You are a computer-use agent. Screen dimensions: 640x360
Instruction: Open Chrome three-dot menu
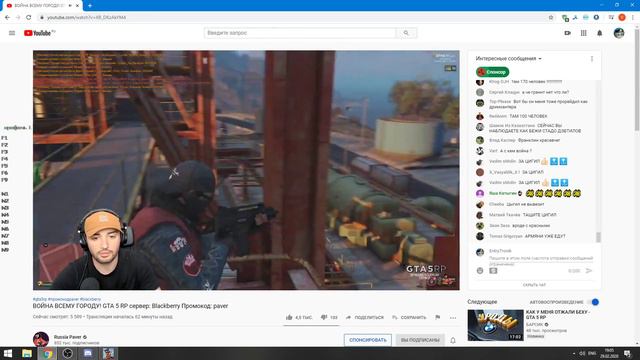point(633,18)
